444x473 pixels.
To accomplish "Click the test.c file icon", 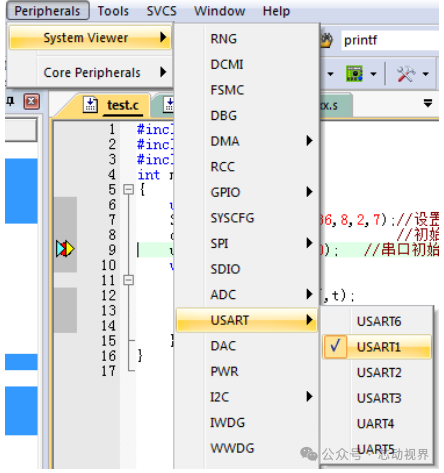I will tap(90, 104).
